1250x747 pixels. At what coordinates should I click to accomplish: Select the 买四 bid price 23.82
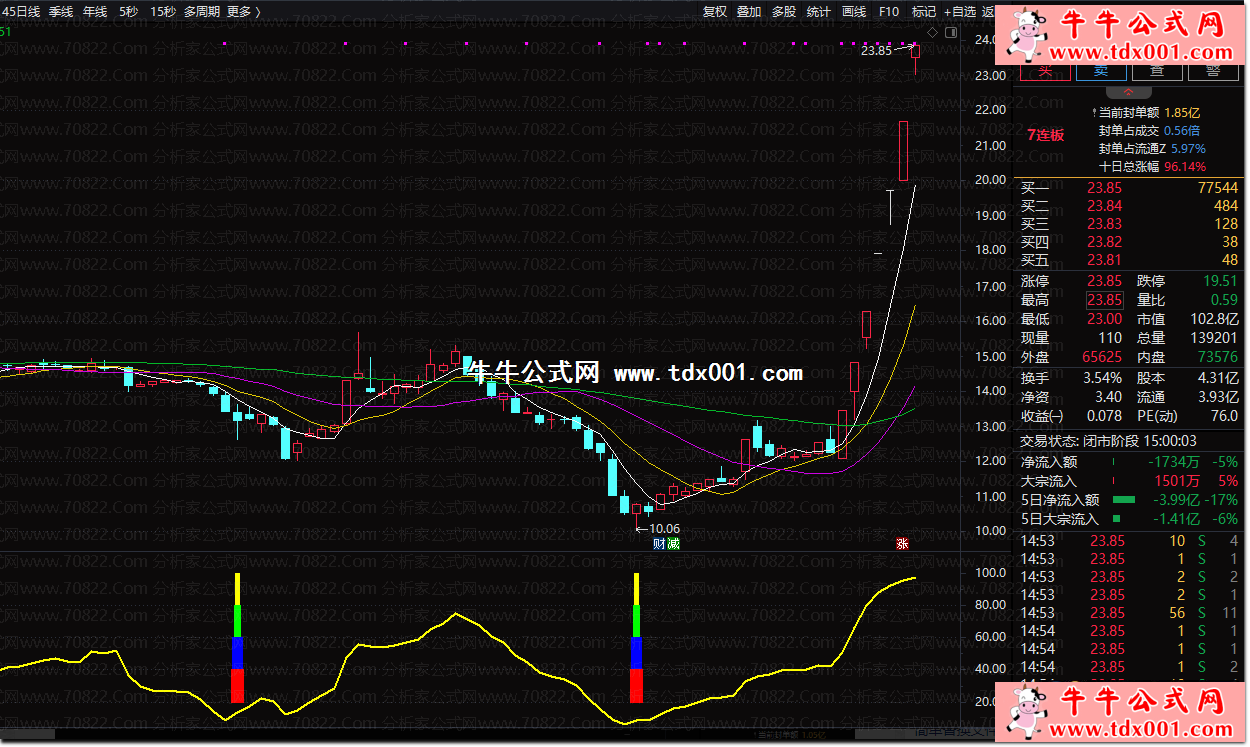click(1105, 242)
